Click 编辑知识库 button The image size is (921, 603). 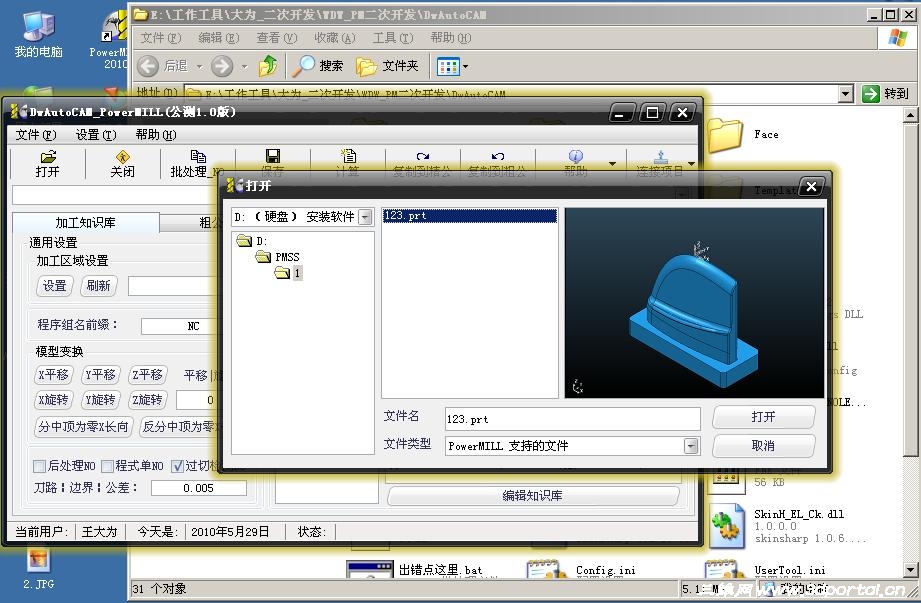tap(533, 496)
